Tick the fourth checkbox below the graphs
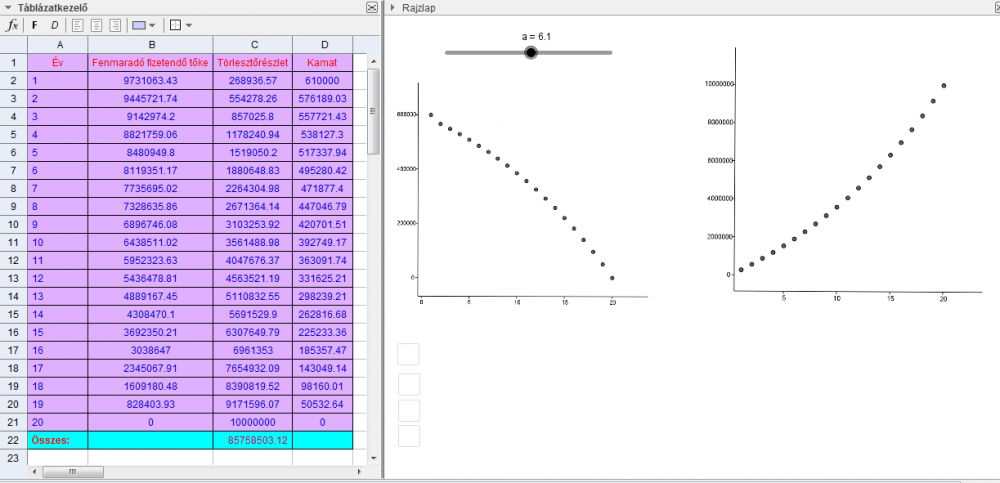The width and height of the screenshot is (1000, 483). pos(408,435)
